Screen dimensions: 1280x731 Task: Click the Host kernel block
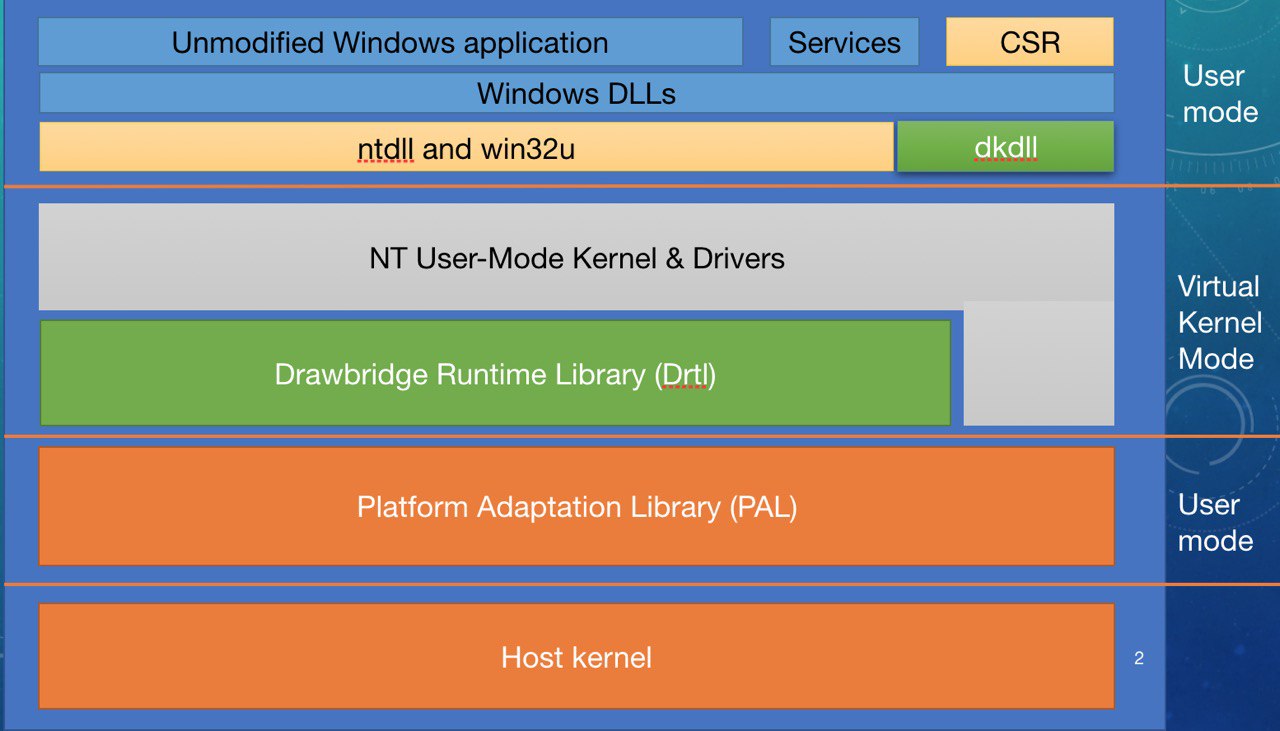coord(576,656)
